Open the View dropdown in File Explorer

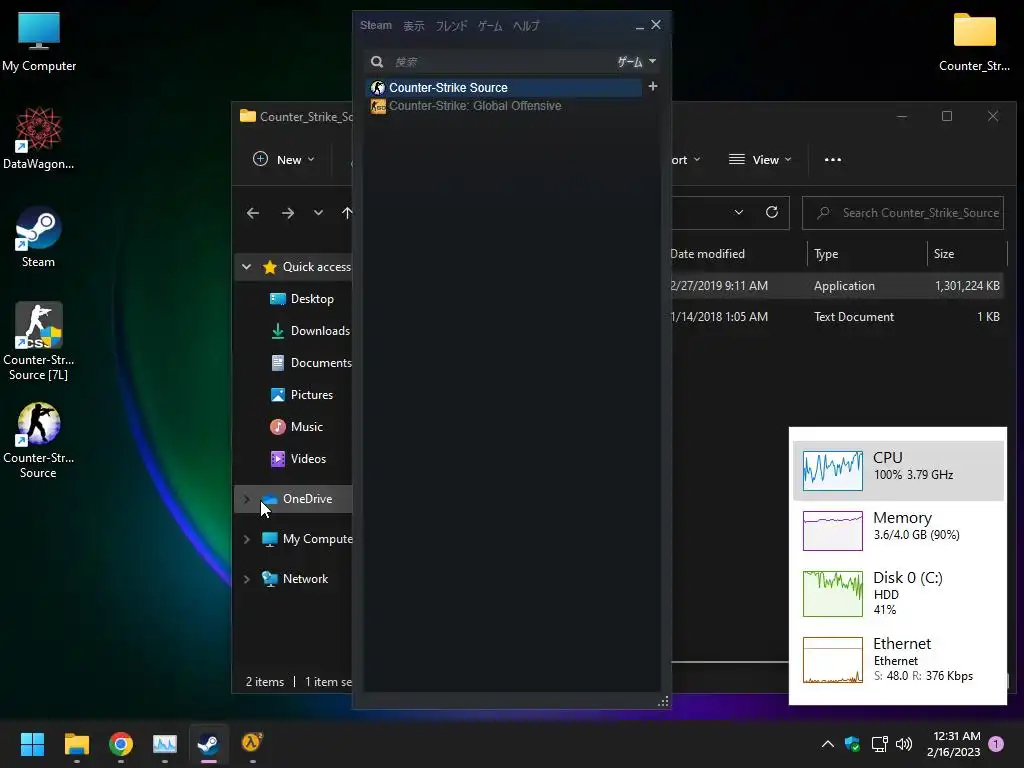(760, 159)
